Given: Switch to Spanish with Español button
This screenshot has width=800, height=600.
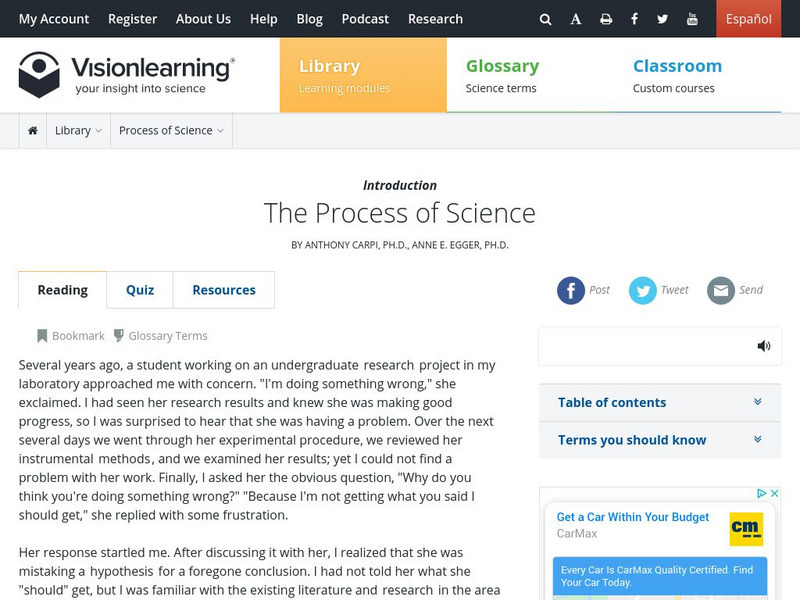Looking at the screenshot, I should [x=748, y=18].
